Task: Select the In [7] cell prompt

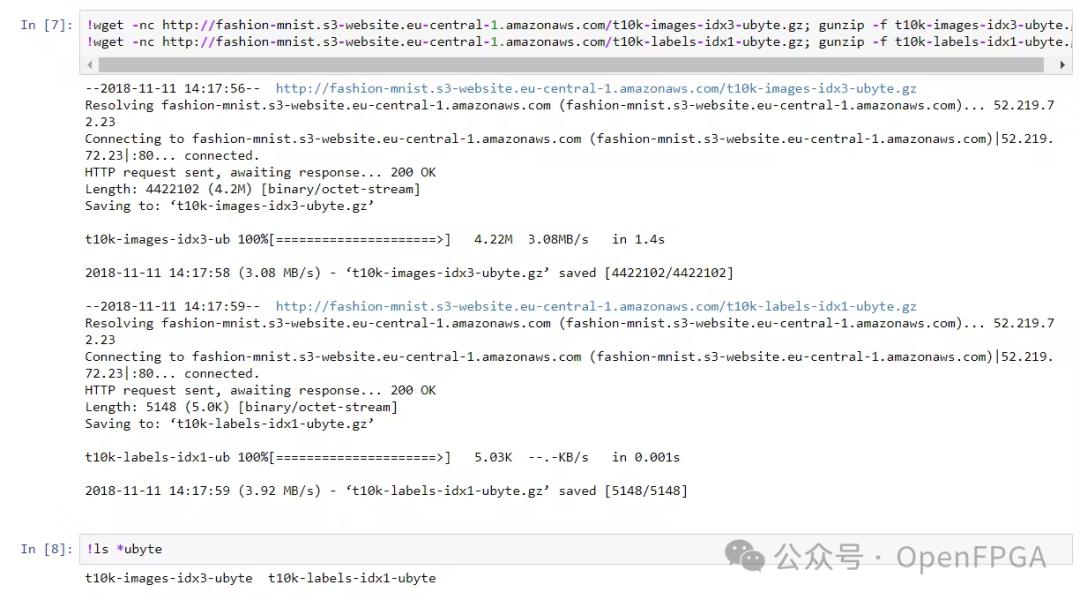Action: [x=46, y=24]
